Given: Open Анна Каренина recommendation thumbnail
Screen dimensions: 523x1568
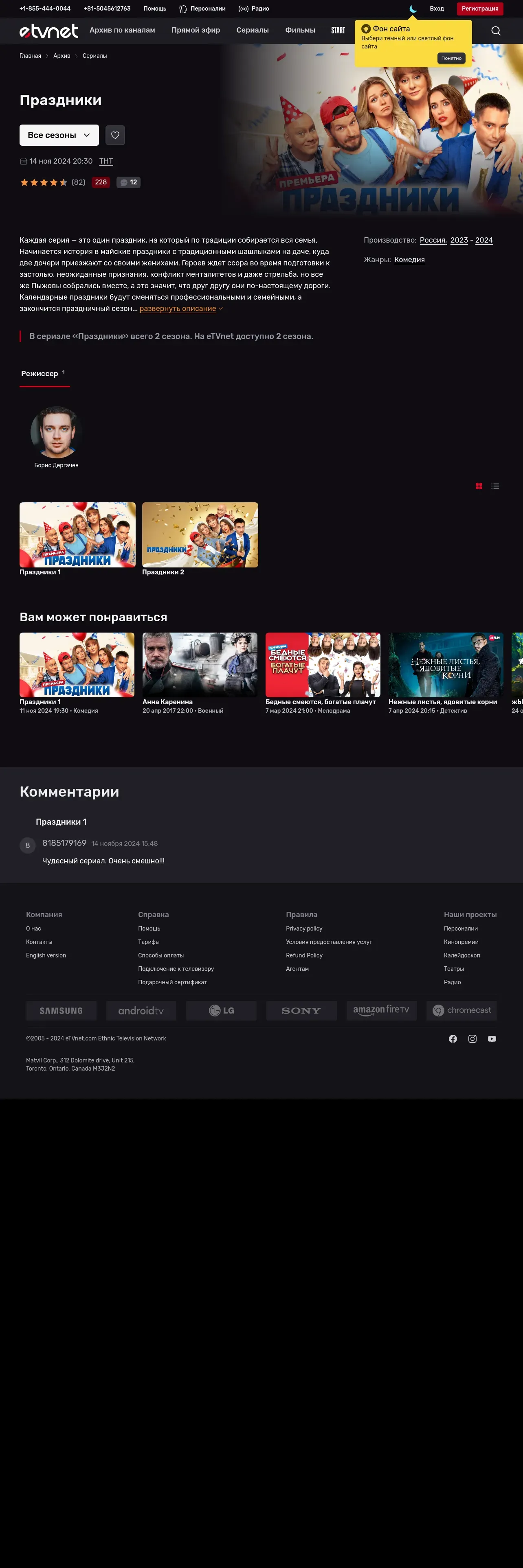Looking at the screenshot, I should coord(200,665).
